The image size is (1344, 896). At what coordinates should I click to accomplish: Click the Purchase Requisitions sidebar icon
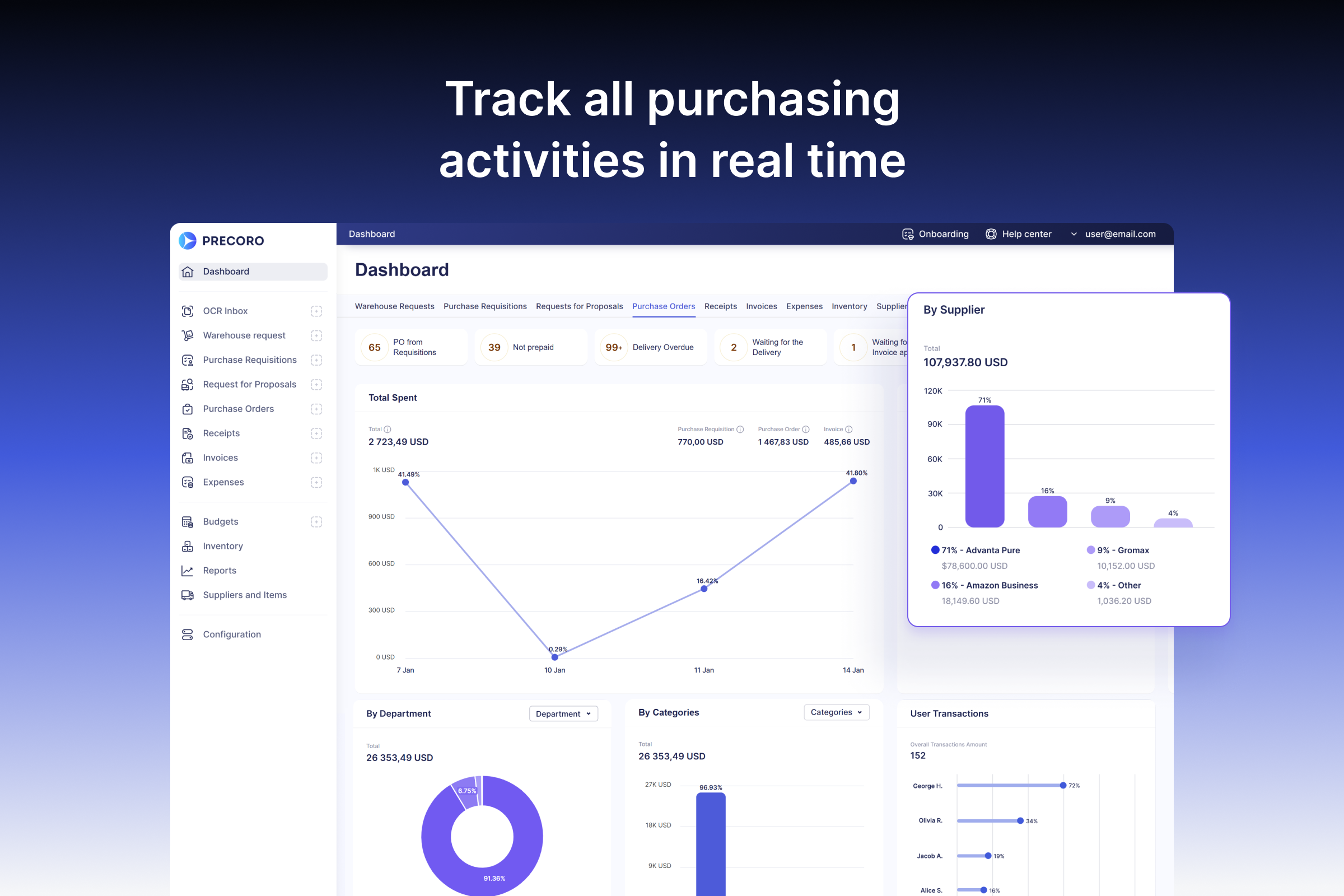tap(188, 360)
